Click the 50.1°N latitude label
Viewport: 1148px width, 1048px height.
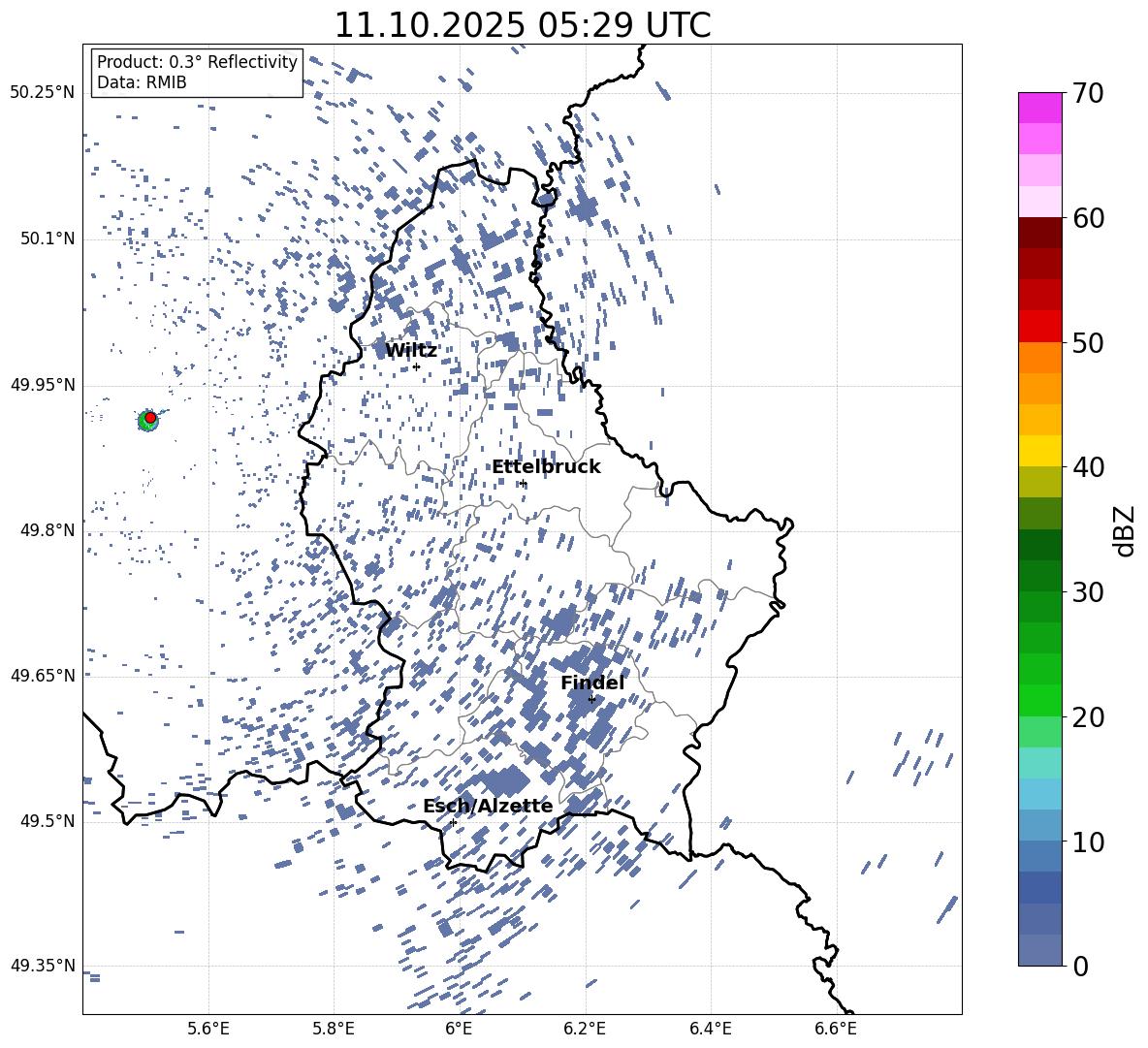(x=47, y=239)
